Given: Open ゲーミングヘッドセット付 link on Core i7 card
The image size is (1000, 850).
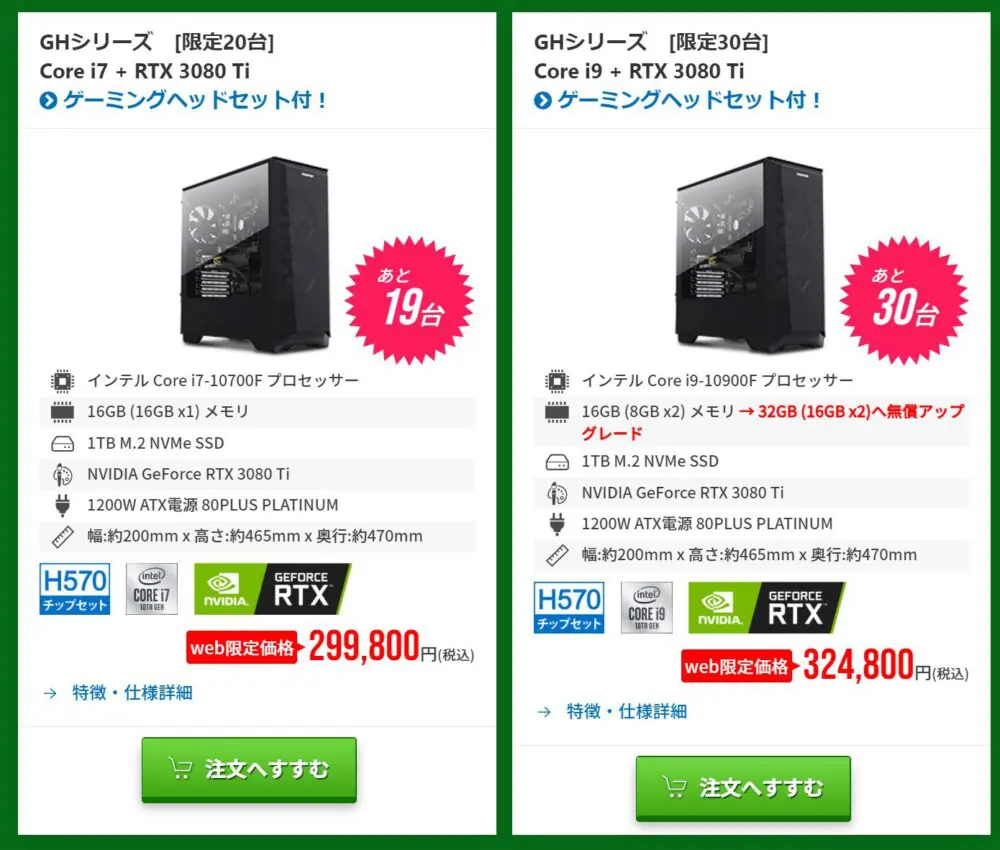Looking at the screenshot, I should click(x=183, y=100).
